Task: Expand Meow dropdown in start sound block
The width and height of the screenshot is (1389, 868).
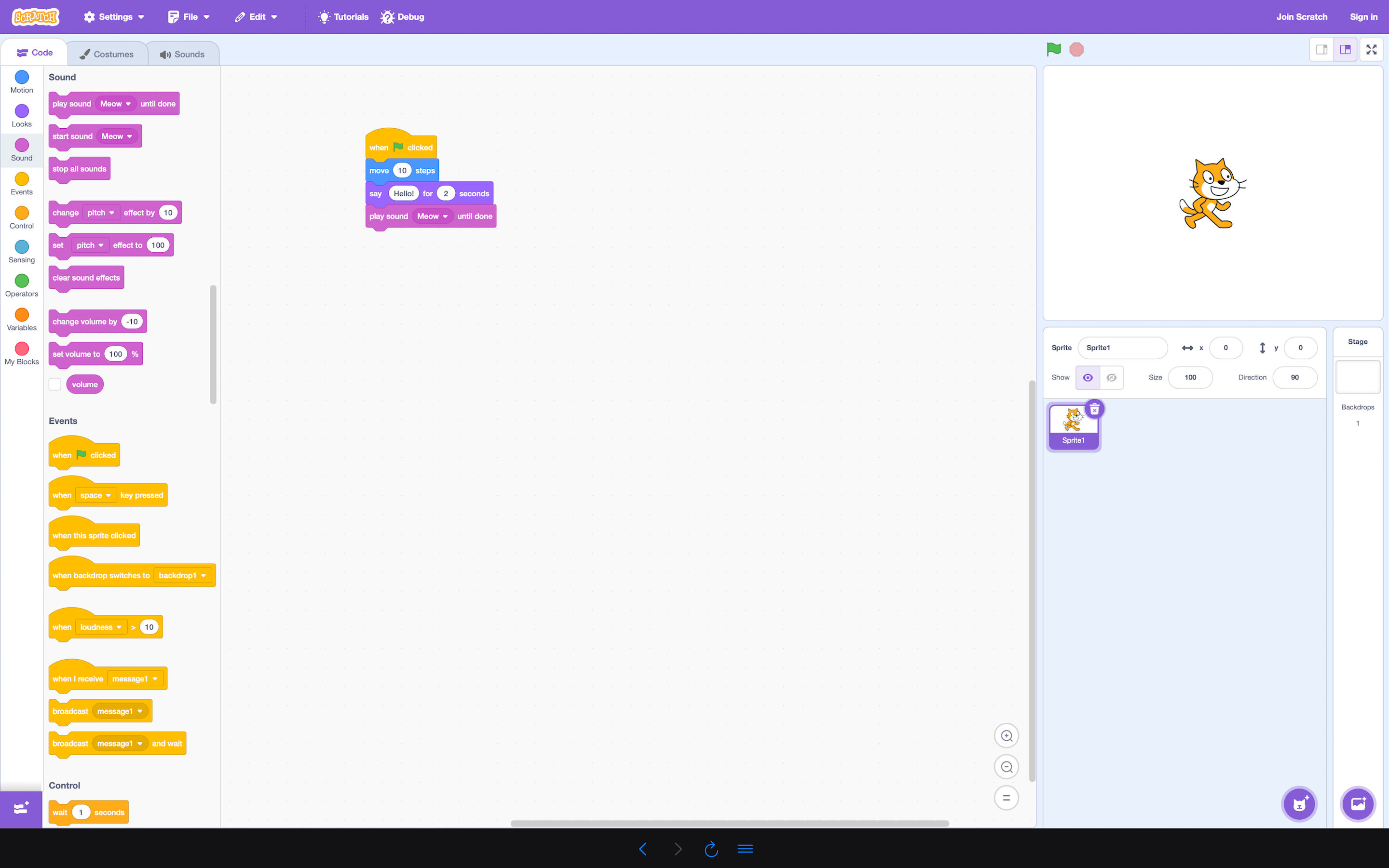Action: [x=117, y=136]
